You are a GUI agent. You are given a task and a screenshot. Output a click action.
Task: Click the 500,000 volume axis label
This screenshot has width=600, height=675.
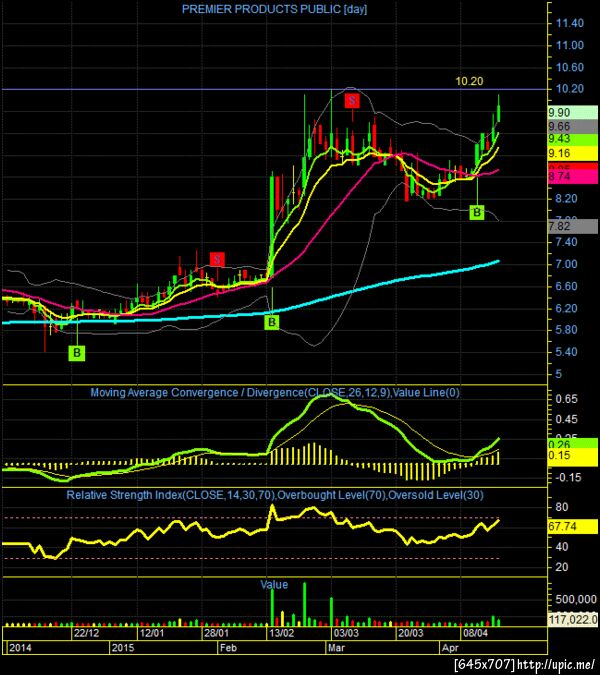point(576,599)
